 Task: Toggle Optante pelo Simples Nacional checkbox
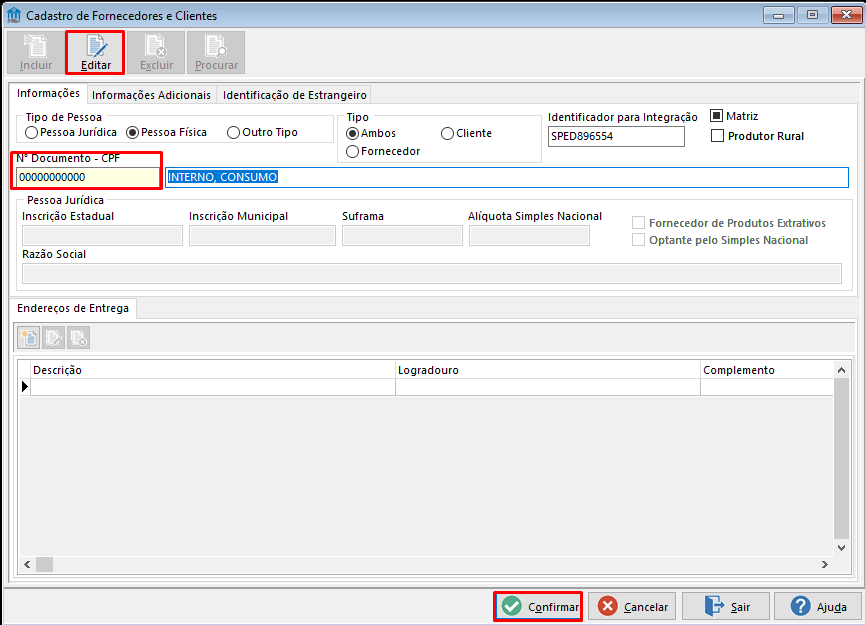[638, 240]
